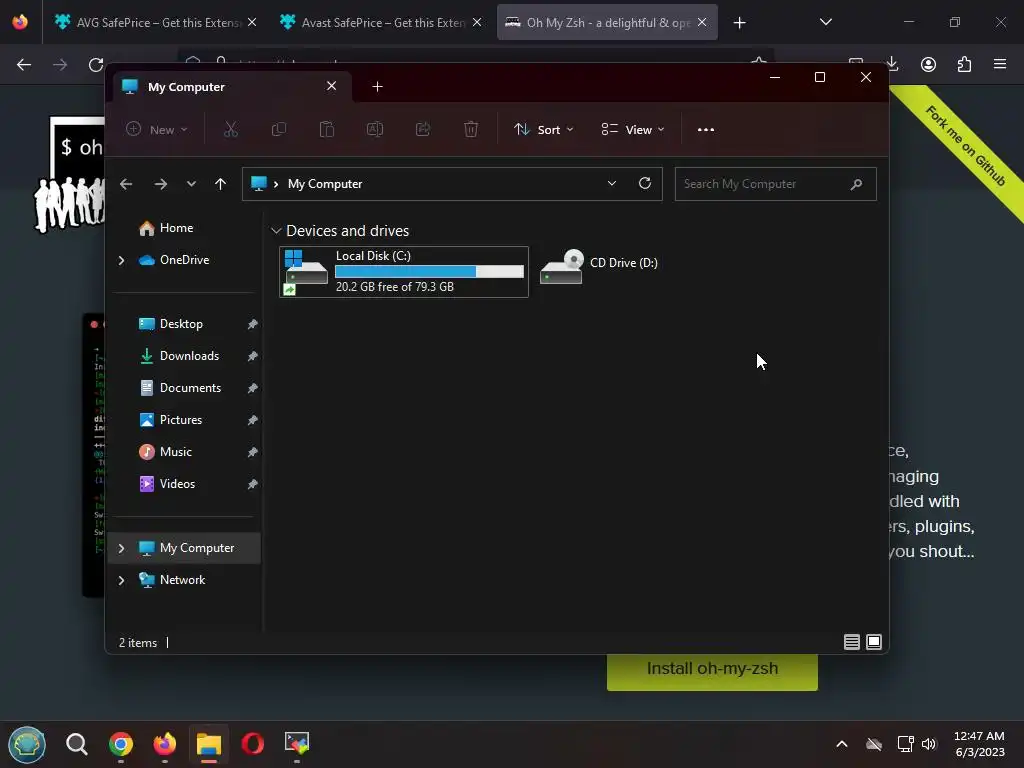Open the New item dropdown
This screenshot has height=768, width=1024.
click(157, 129)
